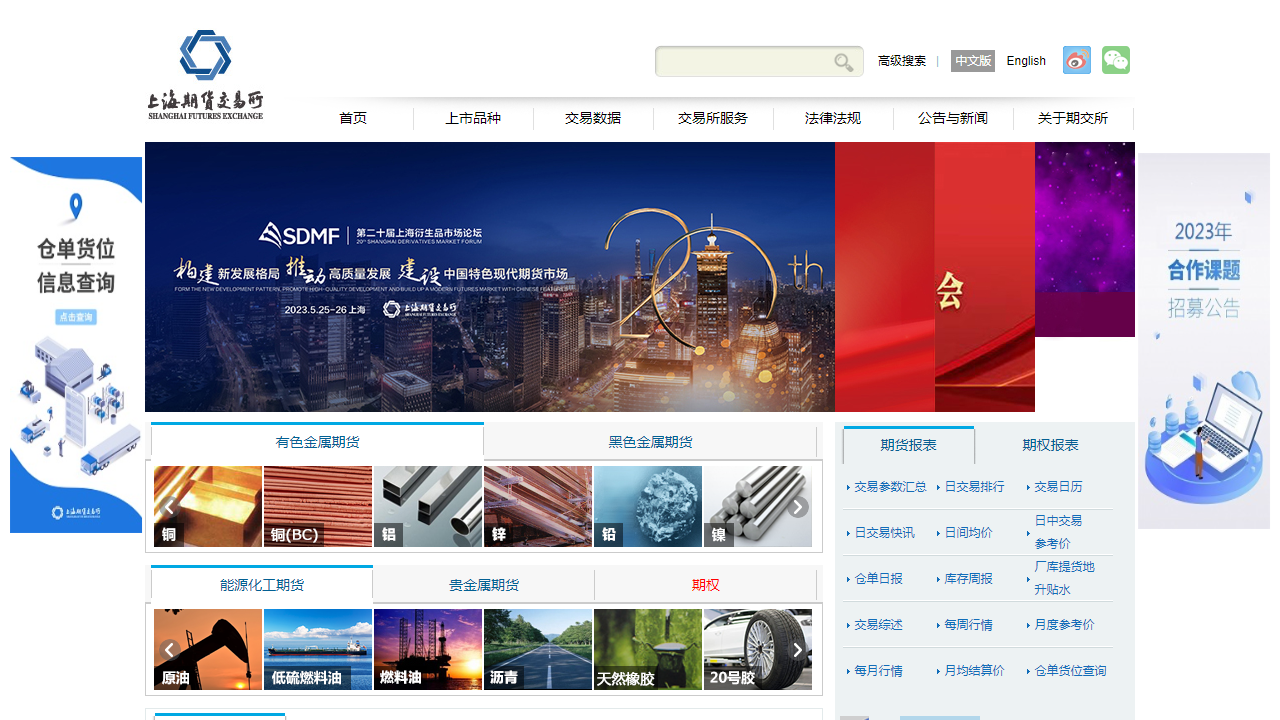Open 仓单货位查询 report link
Viewport: 1280px width, 720px height.
1070,671
